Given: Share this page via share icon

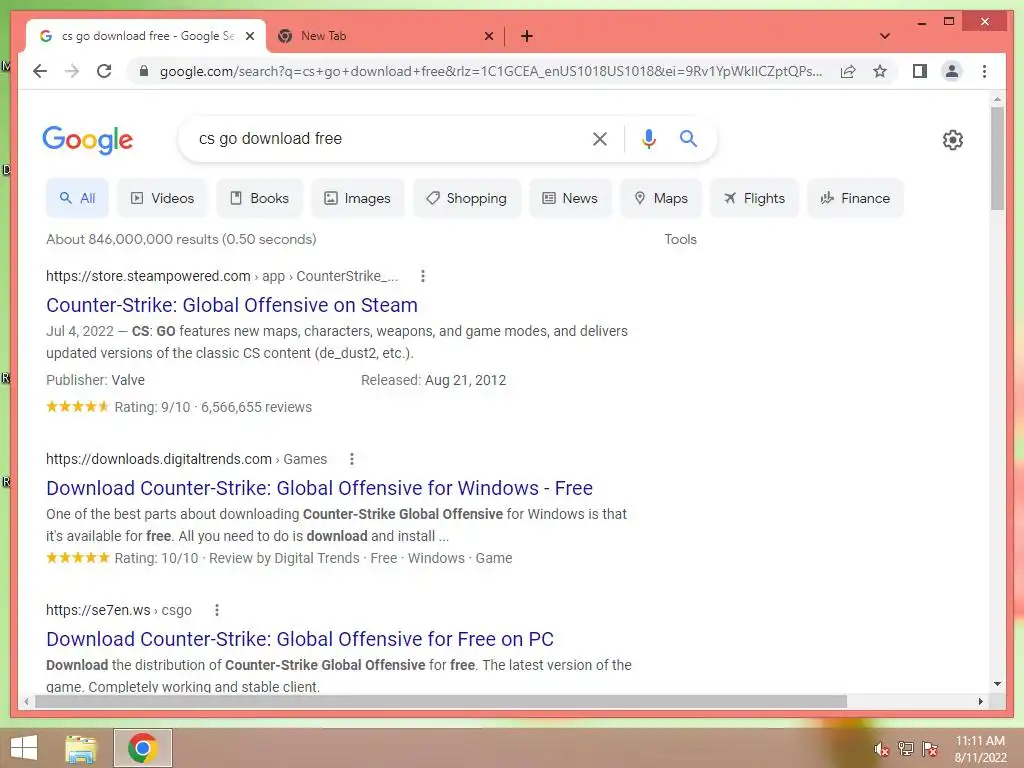Looking at the screenshot, I should coord(848,71).
